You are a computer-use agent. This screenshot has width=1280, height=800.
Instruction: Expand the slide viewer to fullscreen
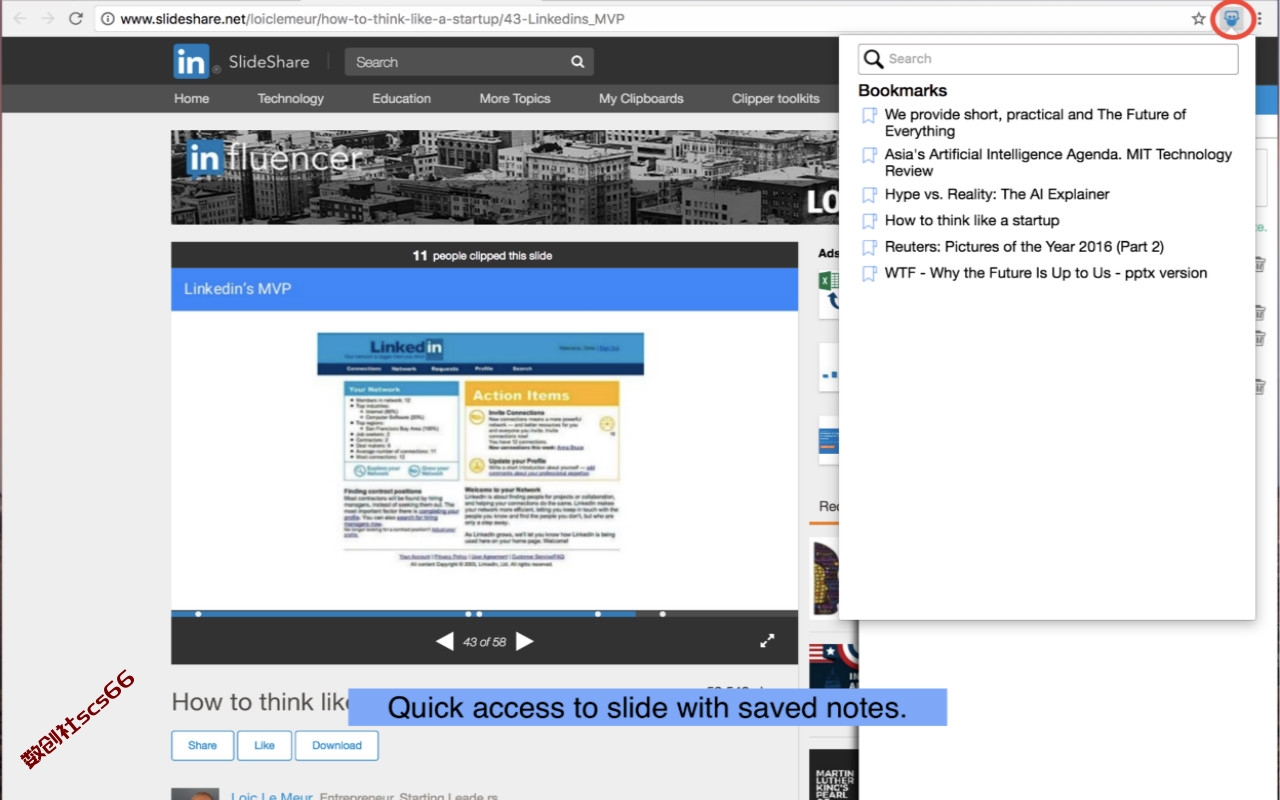767,641
